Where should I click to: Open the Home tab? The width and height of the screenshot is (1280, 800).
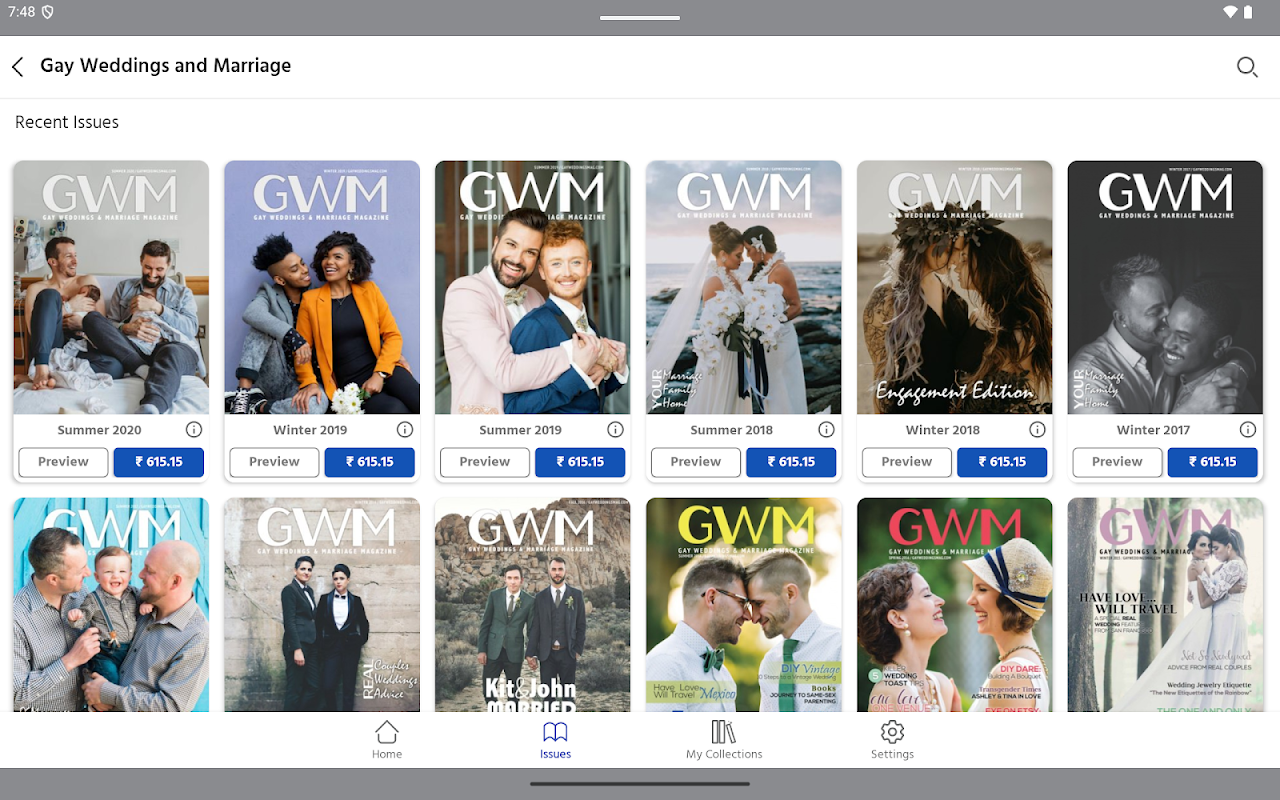pyautogui.click(x=387, y=740)
